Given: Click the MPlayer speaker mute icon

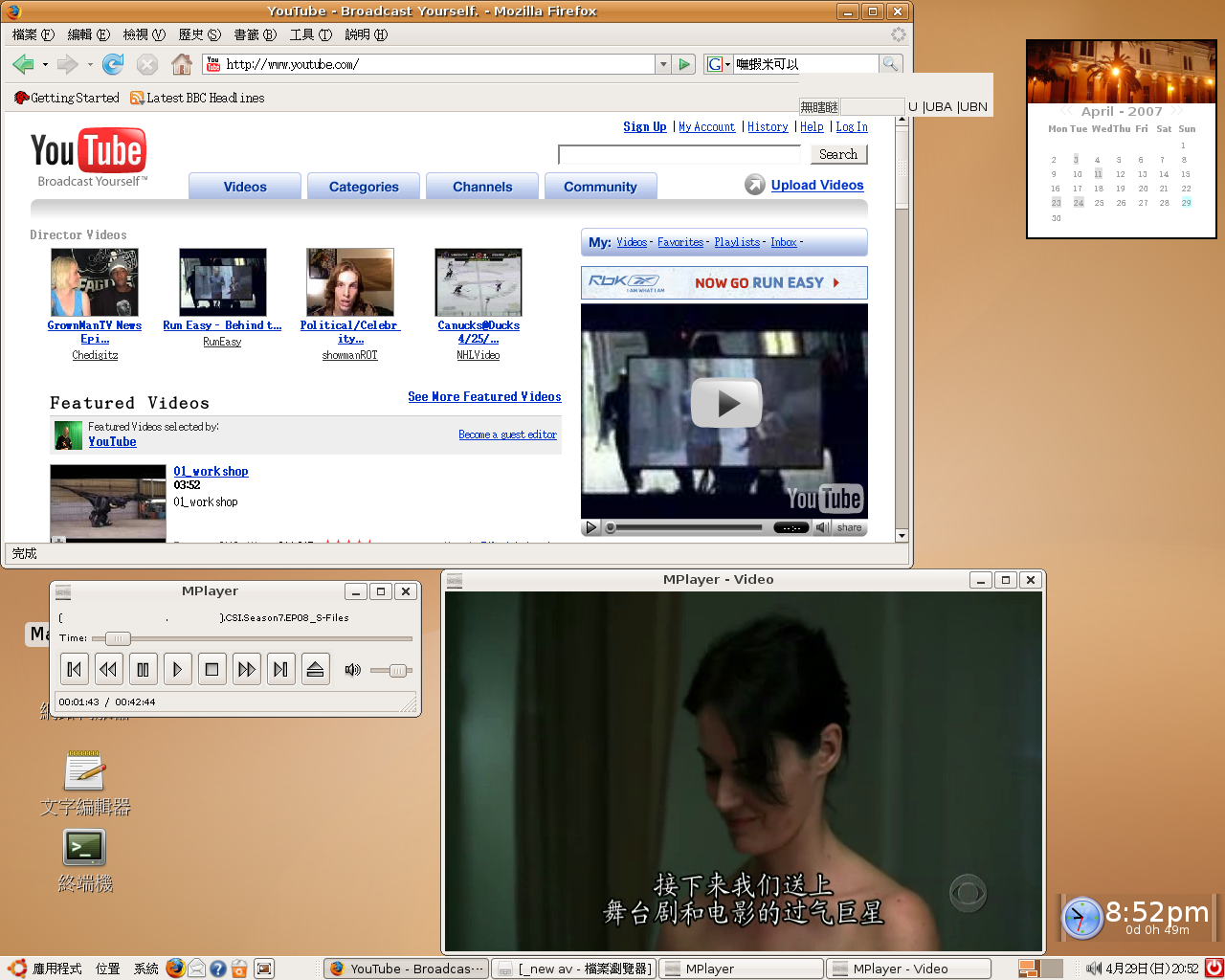Looking at the screenshot, I should click(353, 670).
